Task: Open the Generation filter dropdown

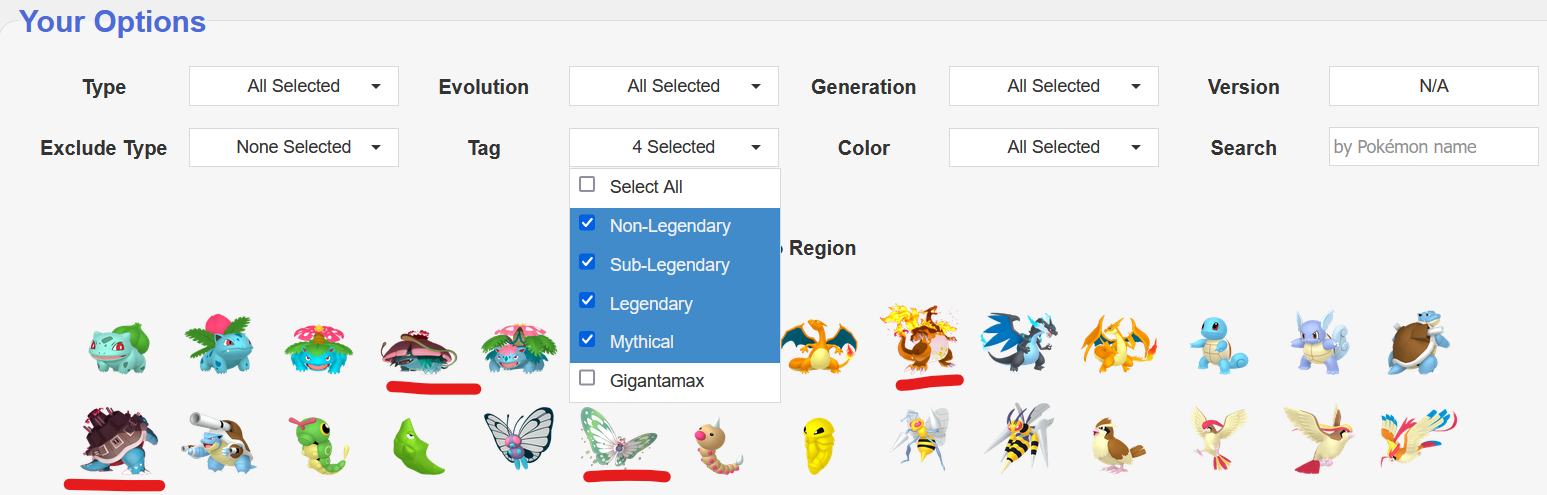Action: pos(1054,86)
